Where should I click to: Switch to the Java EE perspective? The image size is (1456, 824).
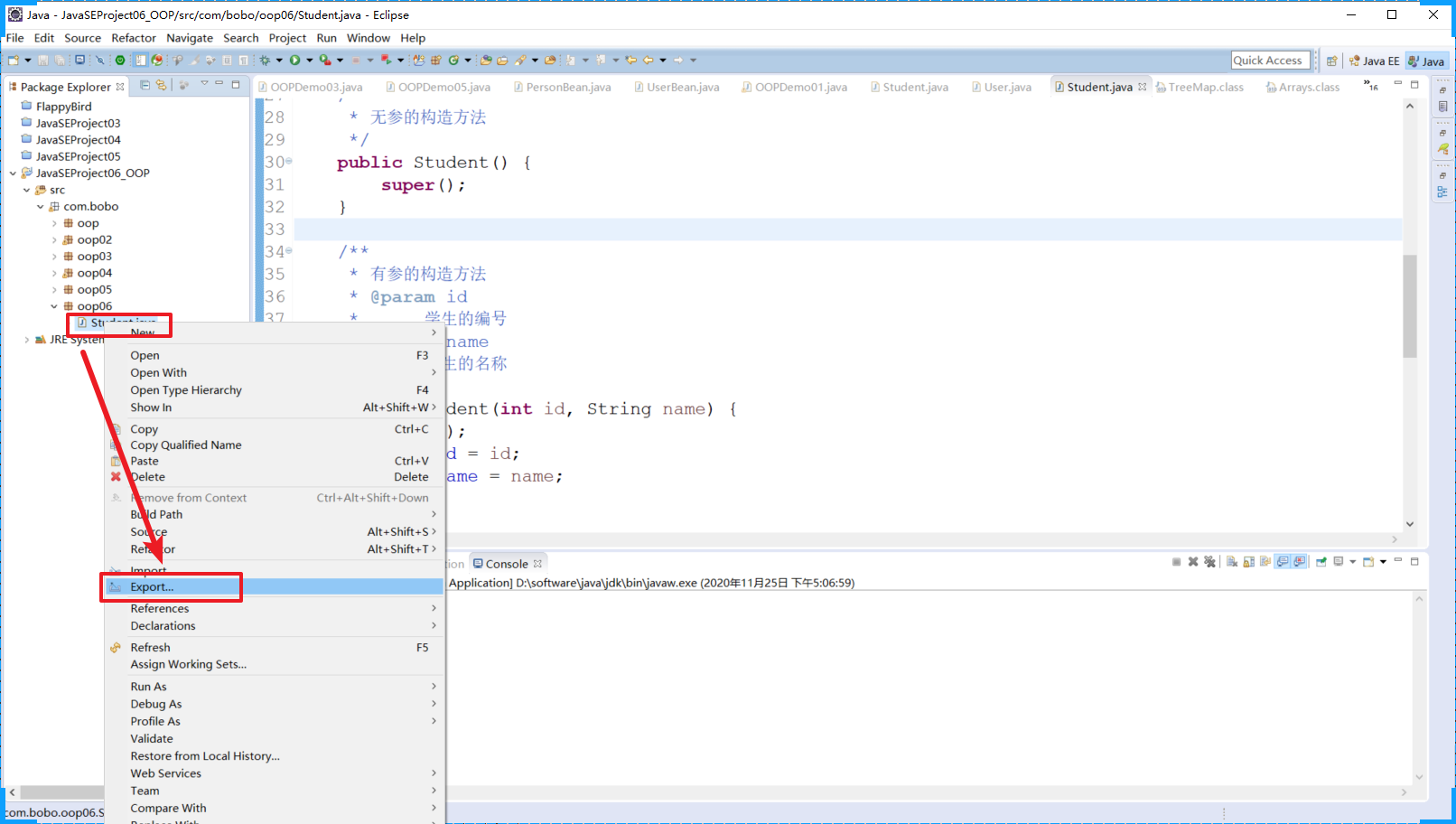1373,61
